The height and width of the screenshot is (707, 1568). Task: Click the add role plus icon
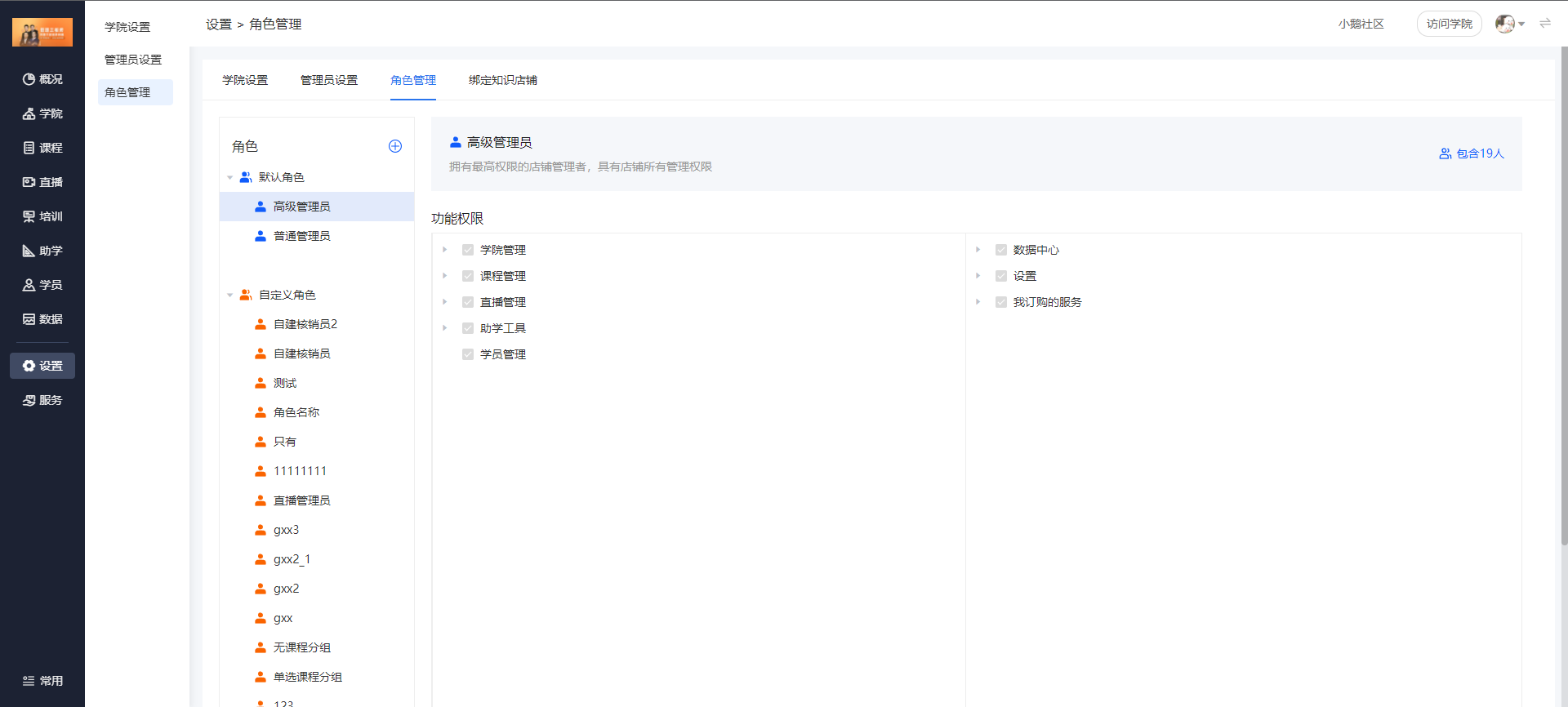click(395, 146)
